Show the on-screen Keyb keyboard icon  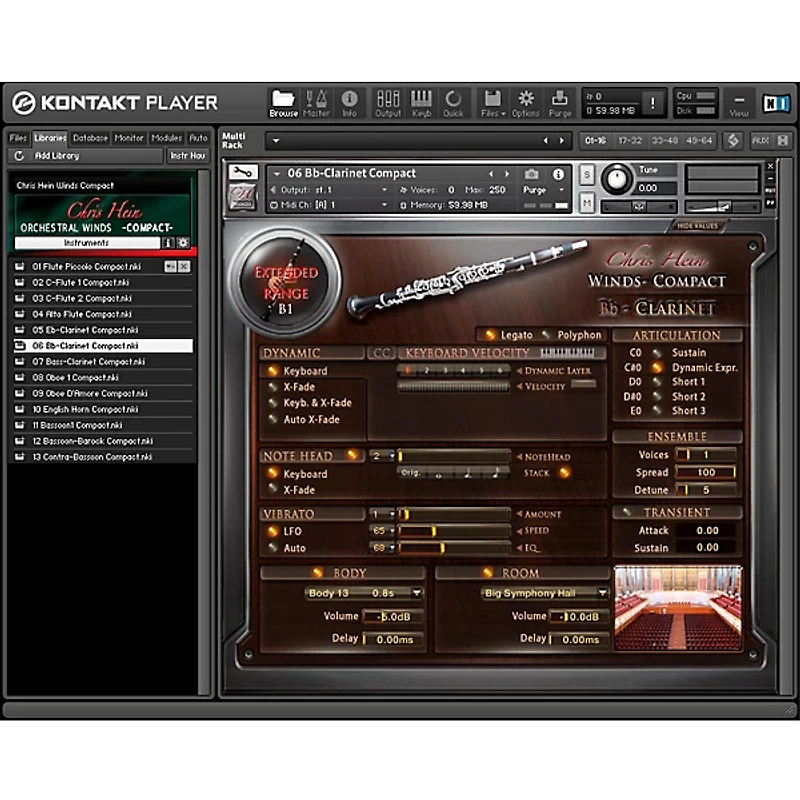coord(421,103)
